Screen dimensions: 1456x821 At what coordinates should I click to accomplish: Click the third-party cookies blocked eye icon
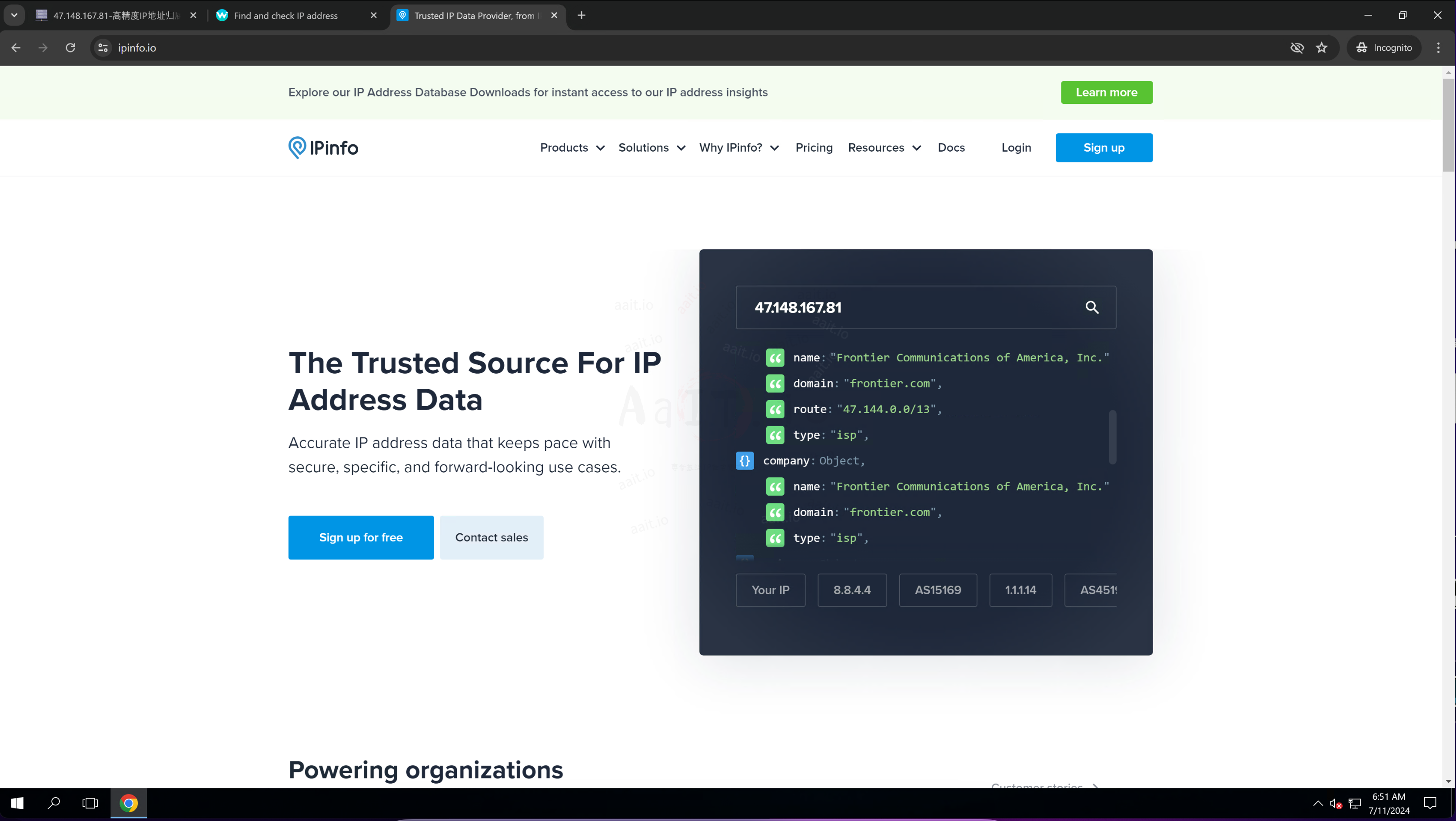[x=1296, y=47]
